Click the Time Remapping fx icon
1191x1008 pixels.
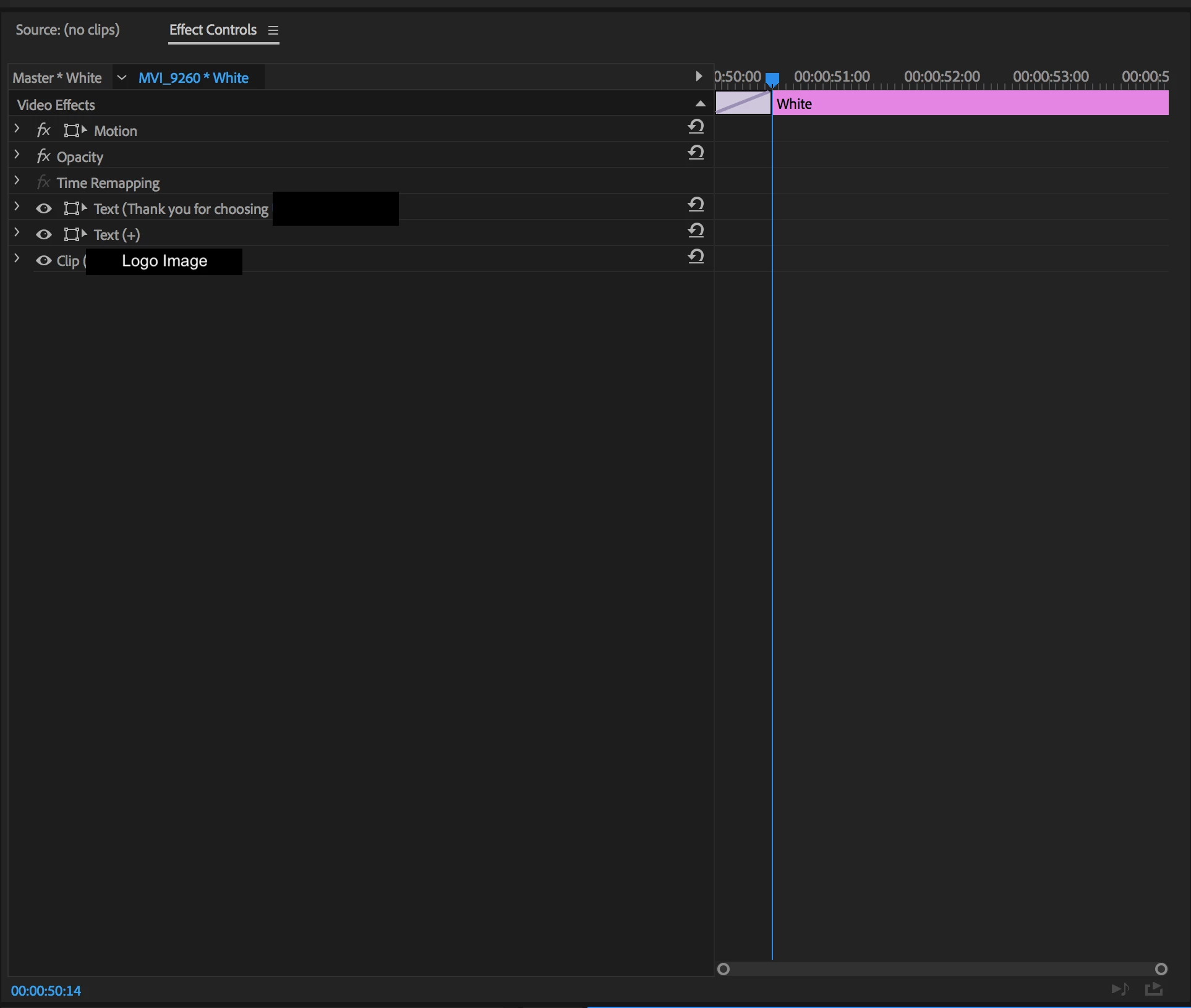[x=43, y=182]
